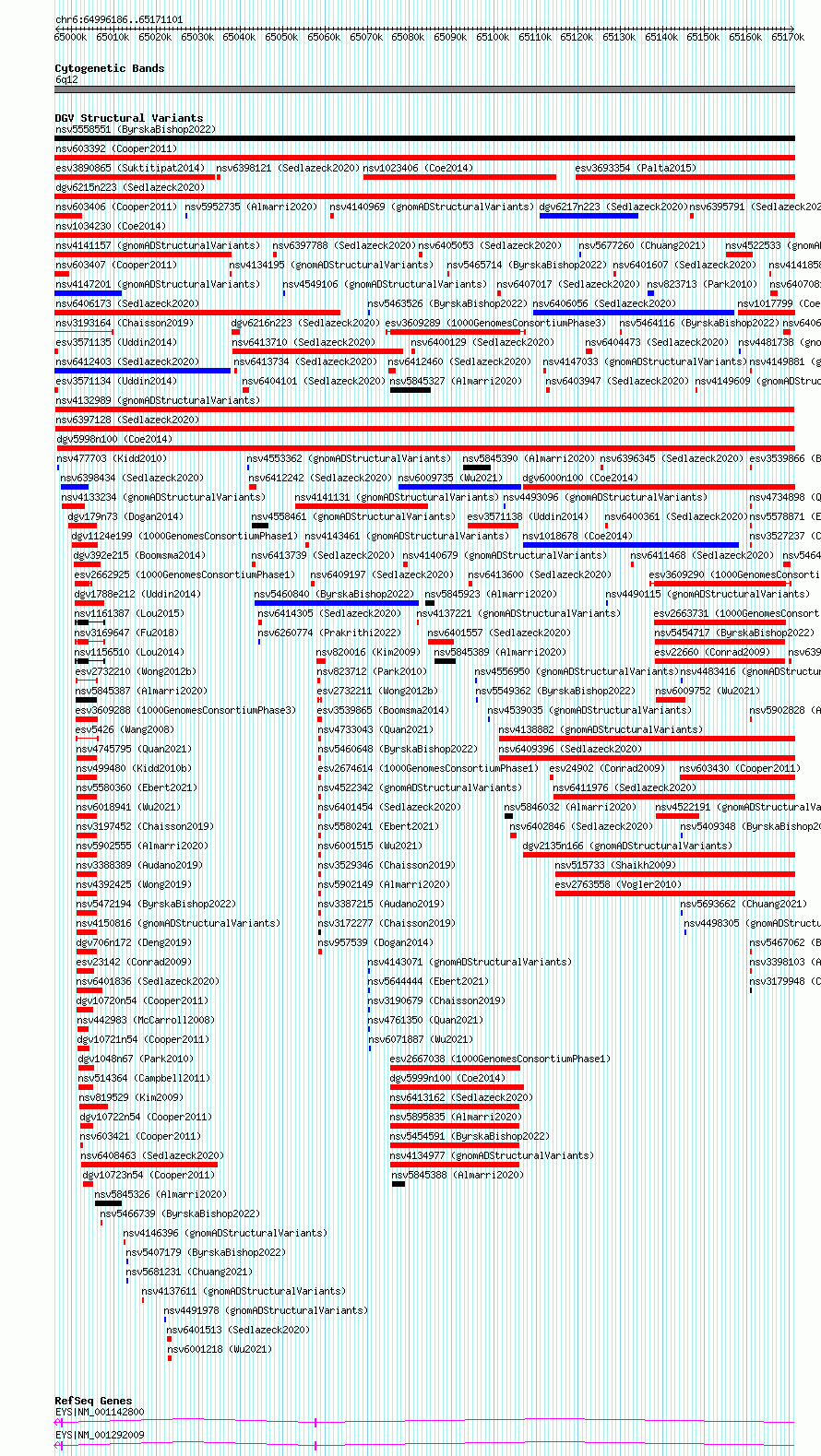Open nsv1034230 (Coe2014) variant
The width and height of the screenshot is (821, 1456).
(110, 226)
